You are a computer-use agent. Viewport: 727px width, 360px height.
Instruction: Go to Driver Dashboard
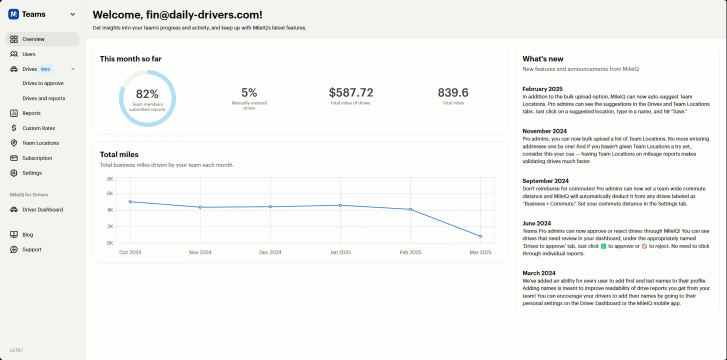point(42,210)
